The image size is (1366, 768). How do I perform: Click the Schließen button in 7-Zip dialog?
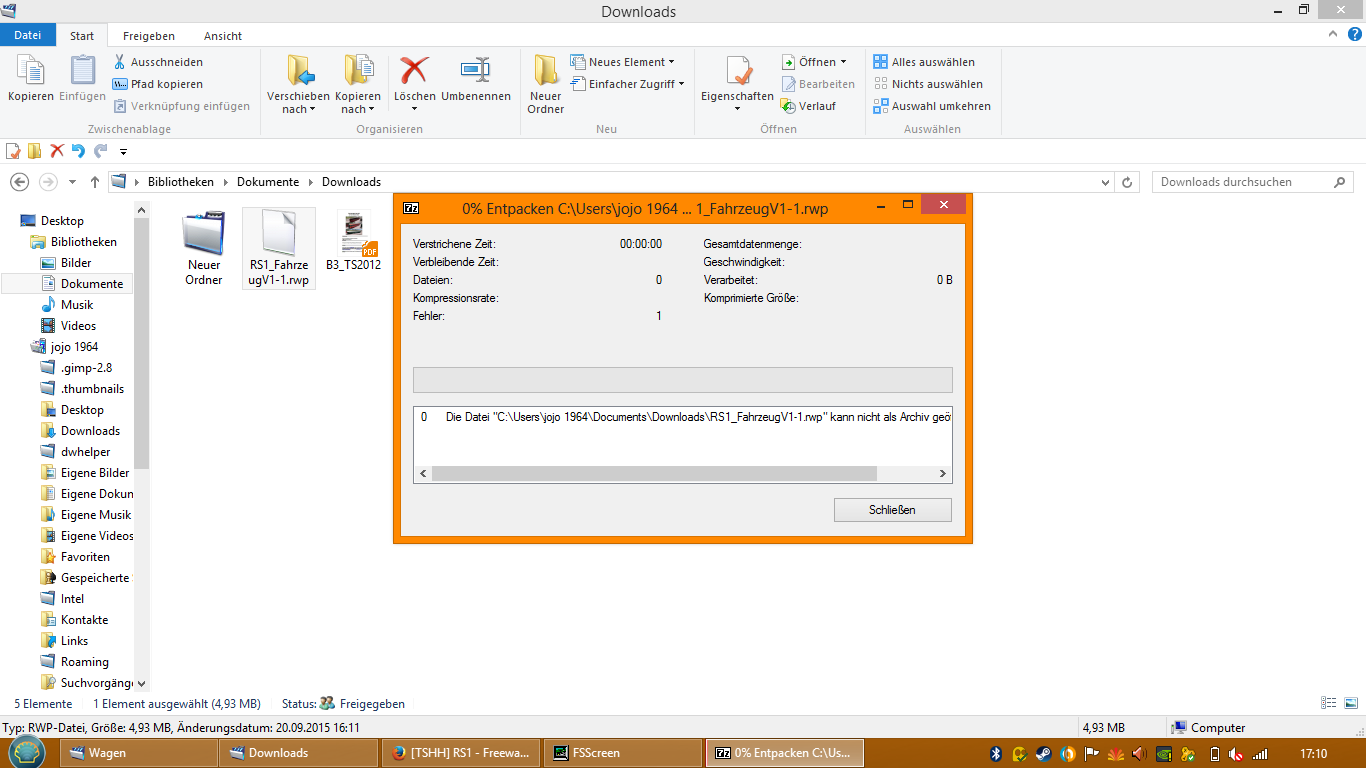pyautogui.click(x=893, y=510)
